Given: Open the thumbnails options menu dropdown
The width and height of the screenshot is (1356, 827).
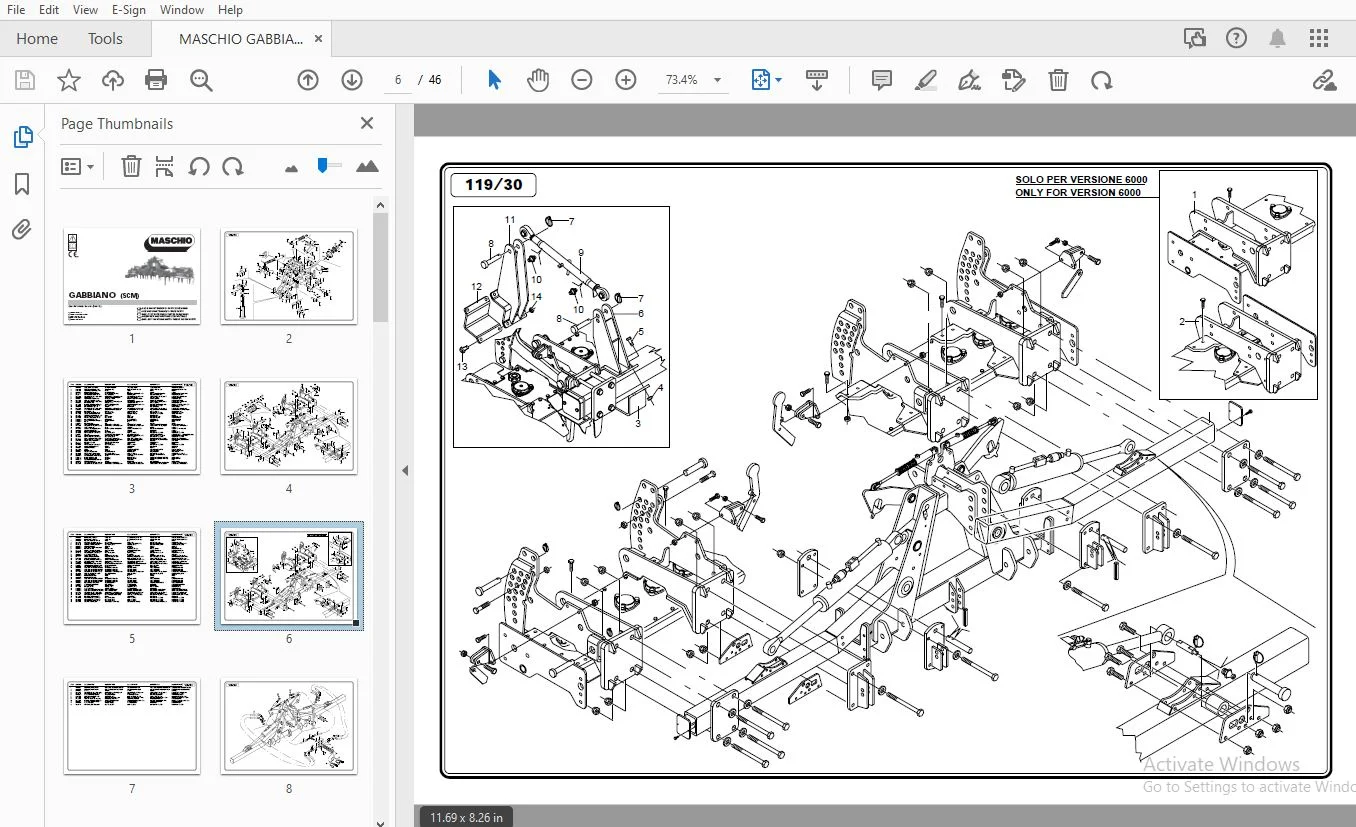Looking at the screenshot, I should click(x=77, y=166).
